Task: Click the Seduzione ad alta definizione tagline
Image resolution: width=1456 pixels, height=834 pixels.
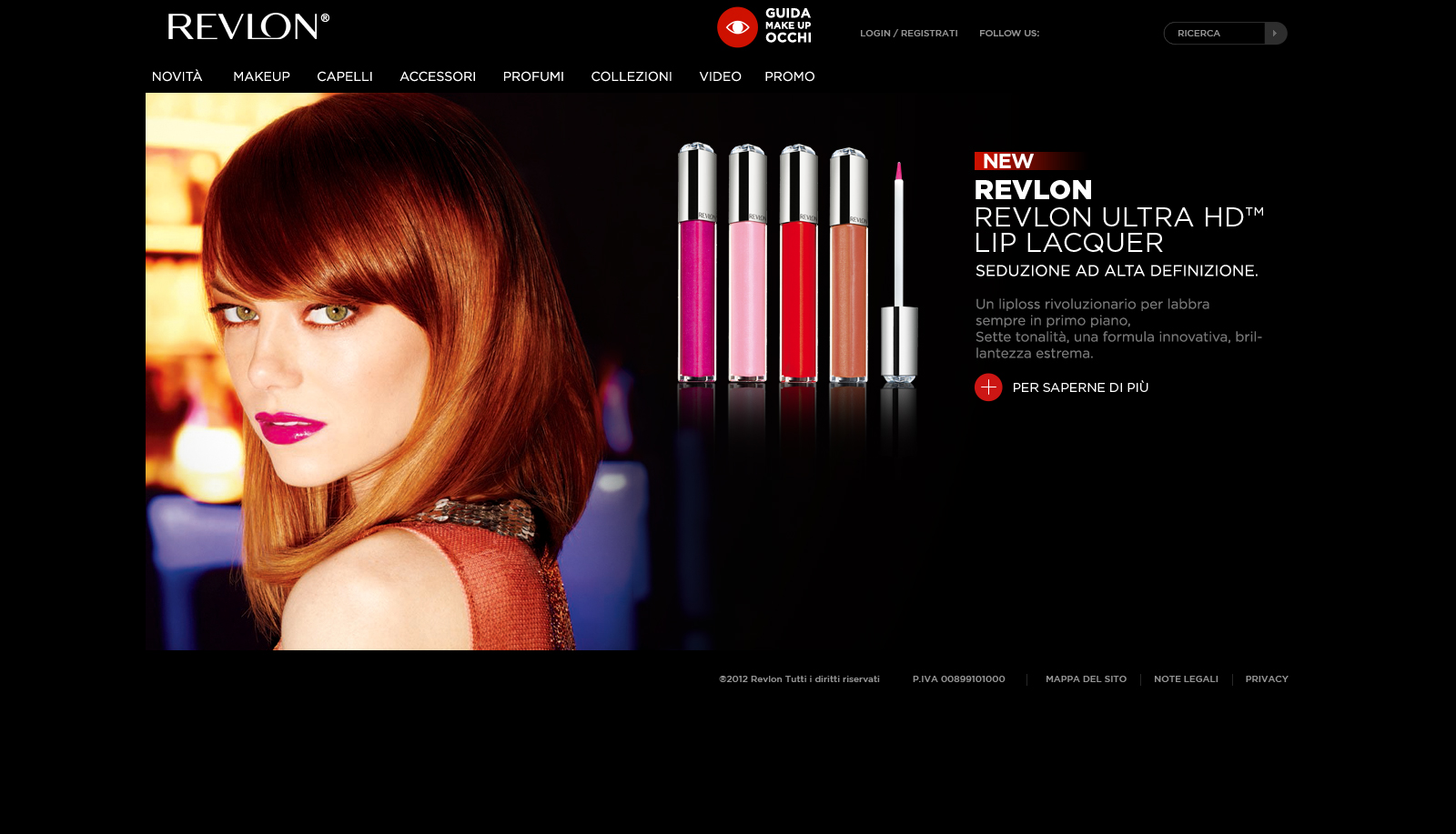Action: pos(1117,271)
